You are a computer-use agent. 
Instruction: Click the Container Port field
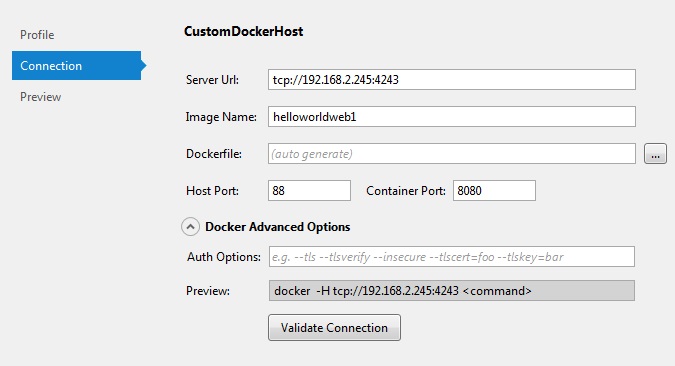tap(494, 191)
